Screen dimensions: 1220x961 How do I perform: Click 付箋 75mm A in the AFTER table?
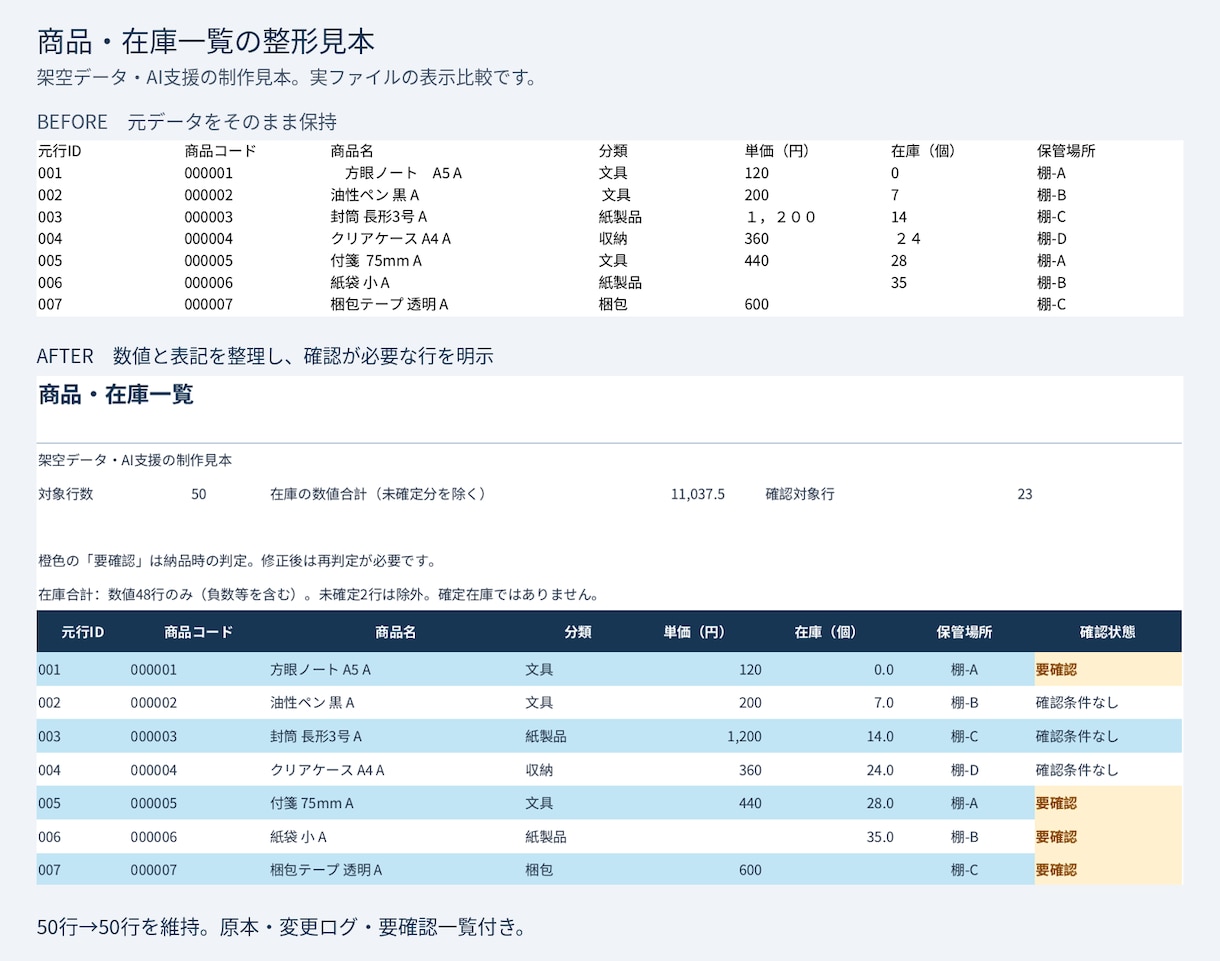tap(312, 803)
